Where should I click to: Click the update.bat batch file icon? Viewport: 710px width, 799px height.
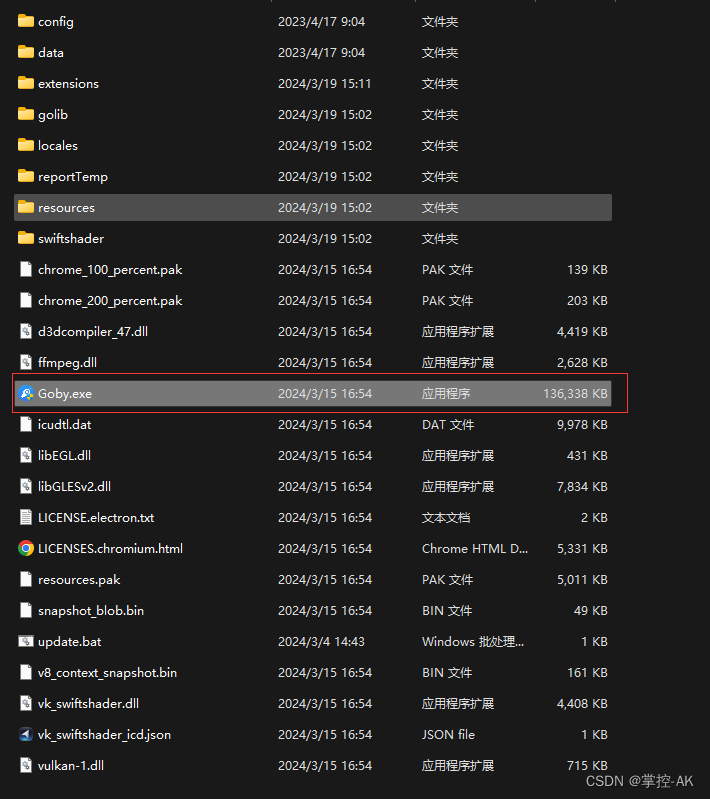pos(26,641)
